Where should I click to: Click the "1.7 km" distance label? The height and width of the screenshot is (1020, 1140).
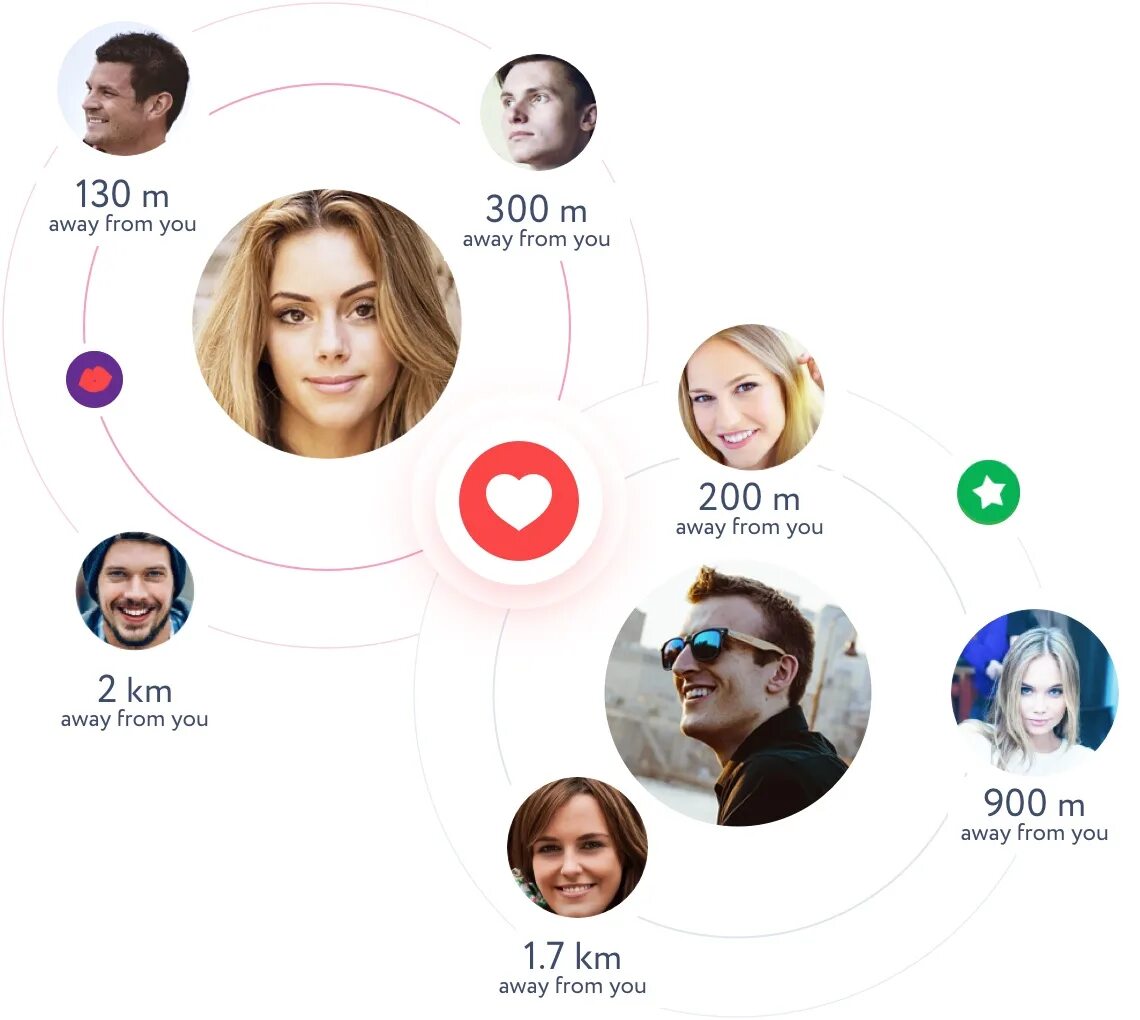[572, 957]
